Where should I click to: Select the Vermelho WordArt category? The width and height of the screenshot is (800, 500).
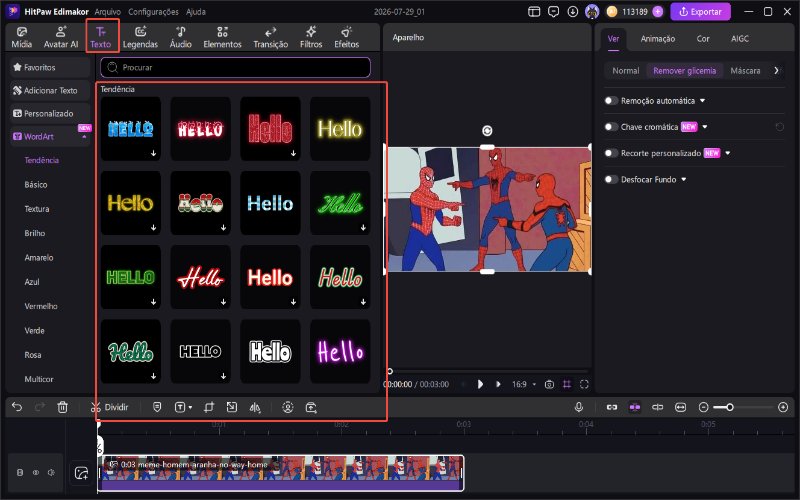[x=41, y=306]
